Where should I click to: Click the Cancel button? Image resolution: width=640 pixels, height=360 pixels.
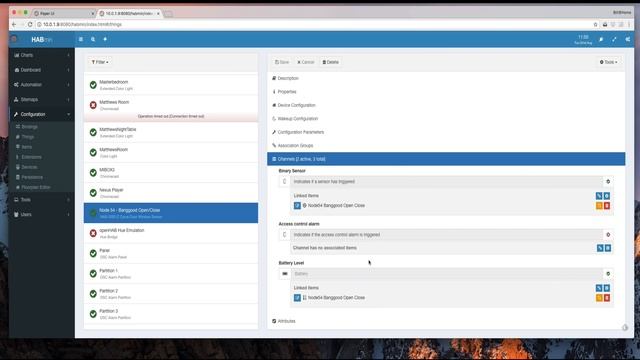click(x=306, y=62)
